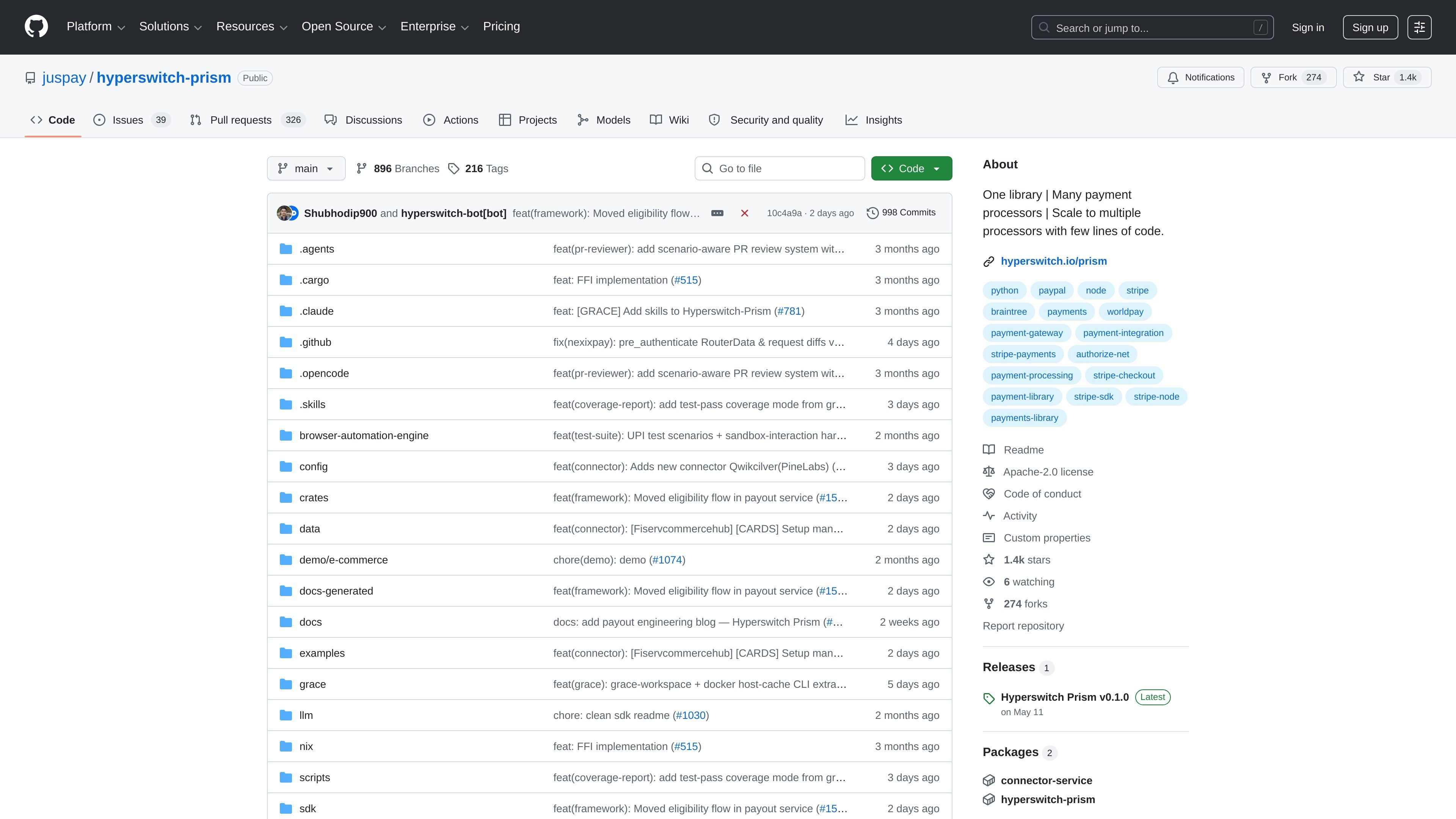This screenshot has width=1456, height=819.
Task: Click the sdk folder icon
Action: (x=286, y=808)
